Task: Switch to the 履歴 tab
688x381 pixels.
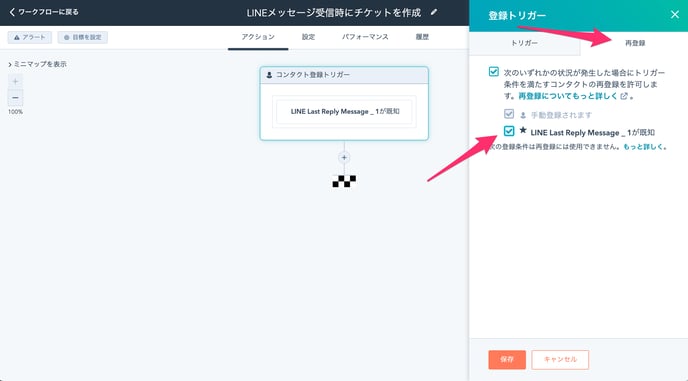Action: 422,37
